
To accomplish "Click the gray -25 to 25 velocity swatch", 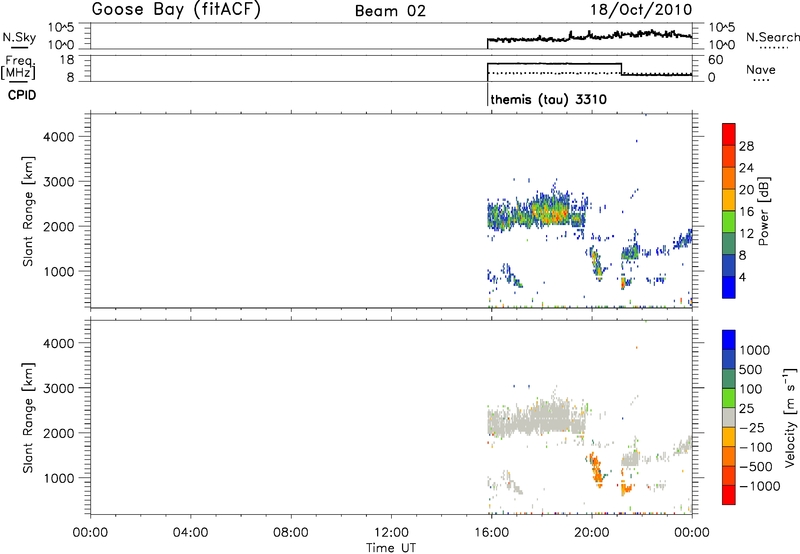I will pos(729,418).
